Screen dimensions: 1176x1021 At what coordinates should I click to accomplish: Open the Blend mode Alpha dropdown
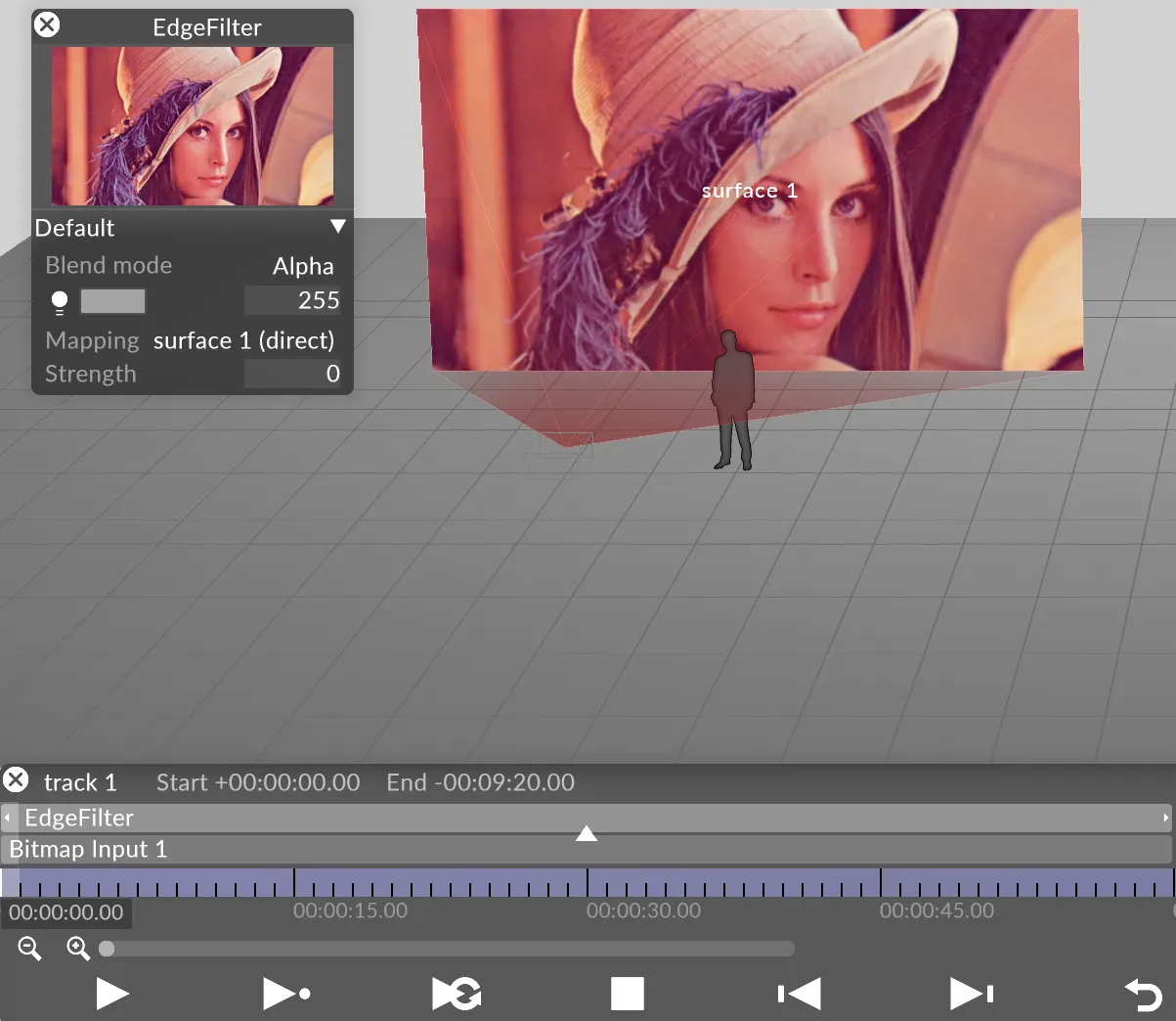click(x=303, y=266)
